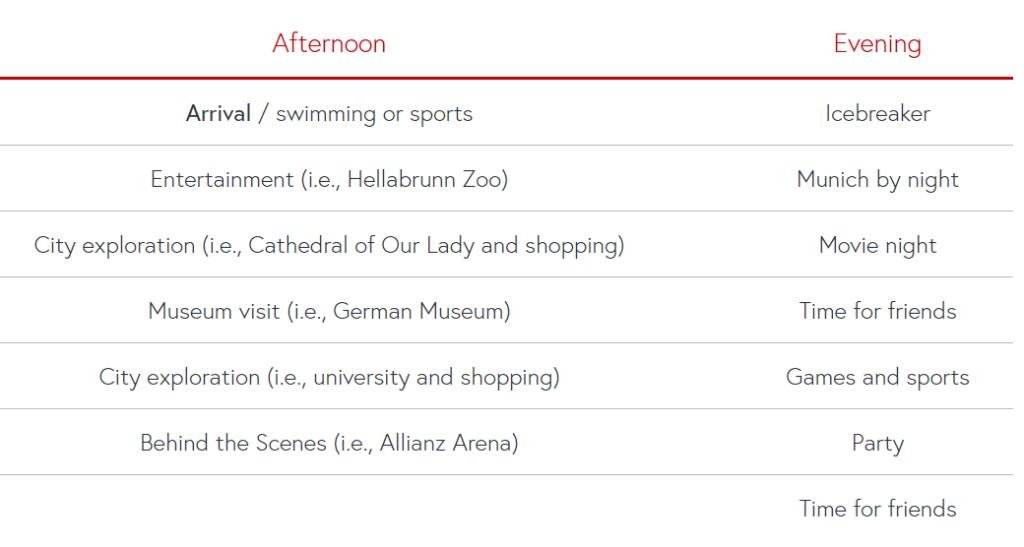Select the Games and sports cell

(x=877, y=377)
